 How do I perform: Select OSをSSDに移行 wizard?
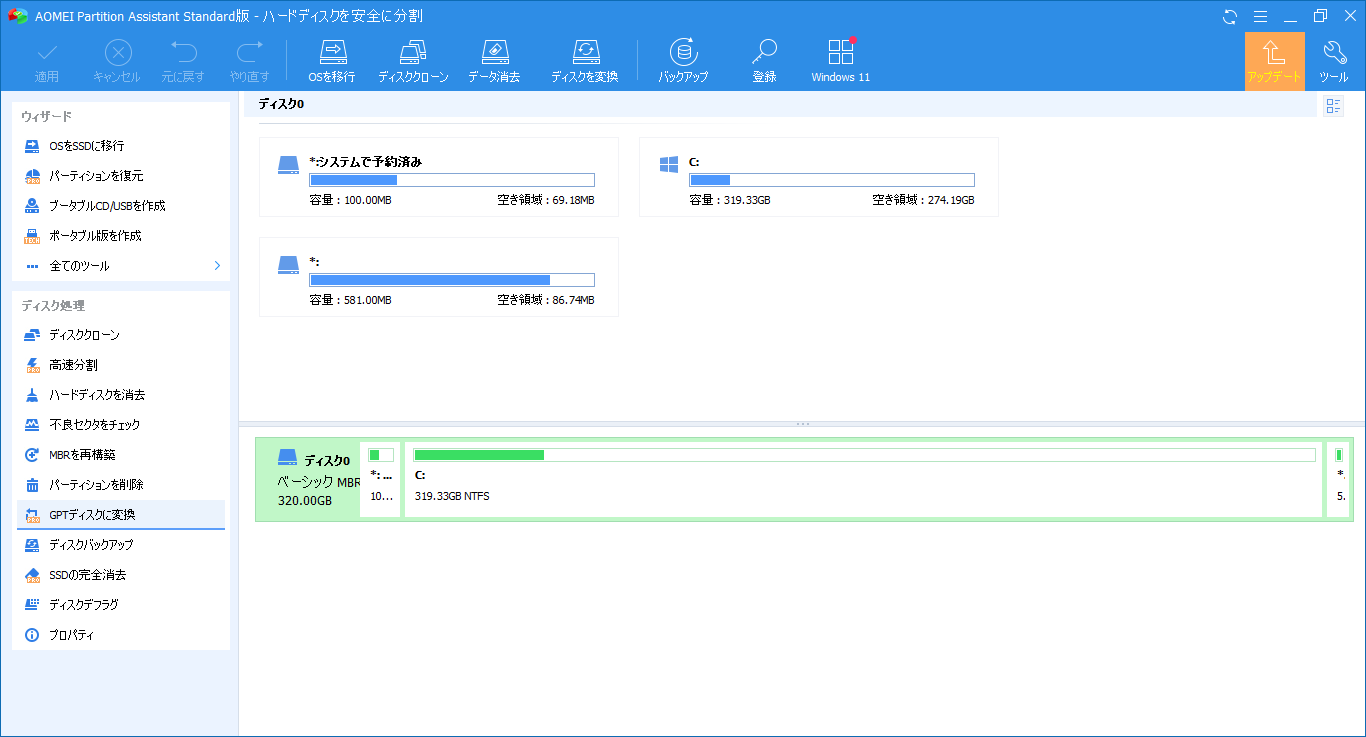(121, 146)
